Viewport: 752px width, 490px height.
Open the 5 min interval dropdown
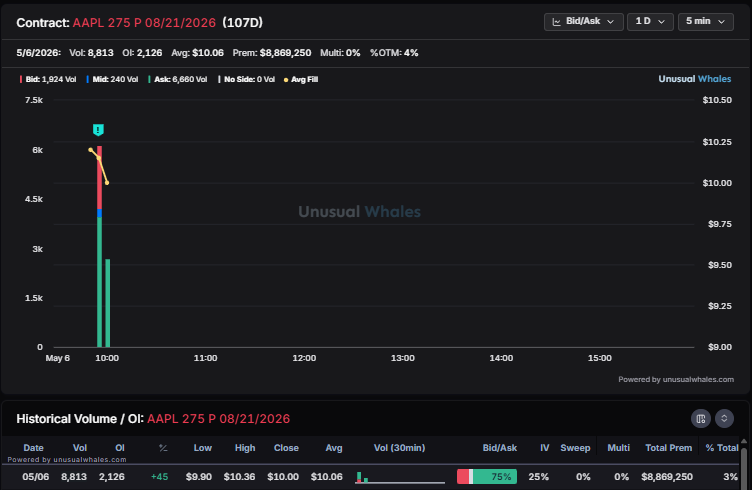[x=705, y=22]
